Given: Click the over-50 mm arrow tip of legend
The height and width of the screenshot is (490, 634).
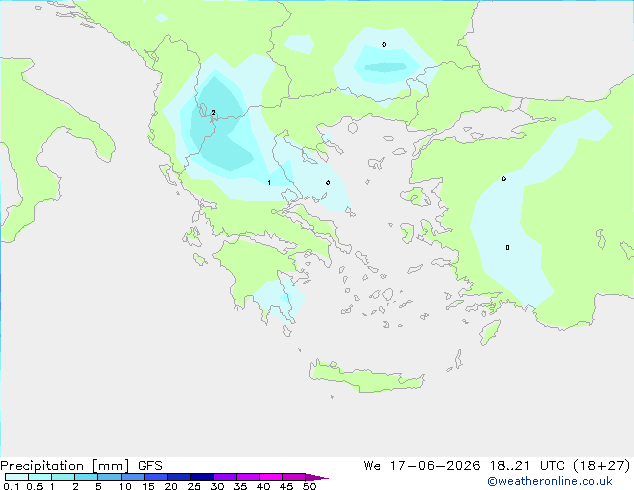Looking at the screenshot, I should pyautogui.click(x=317, y=477).
